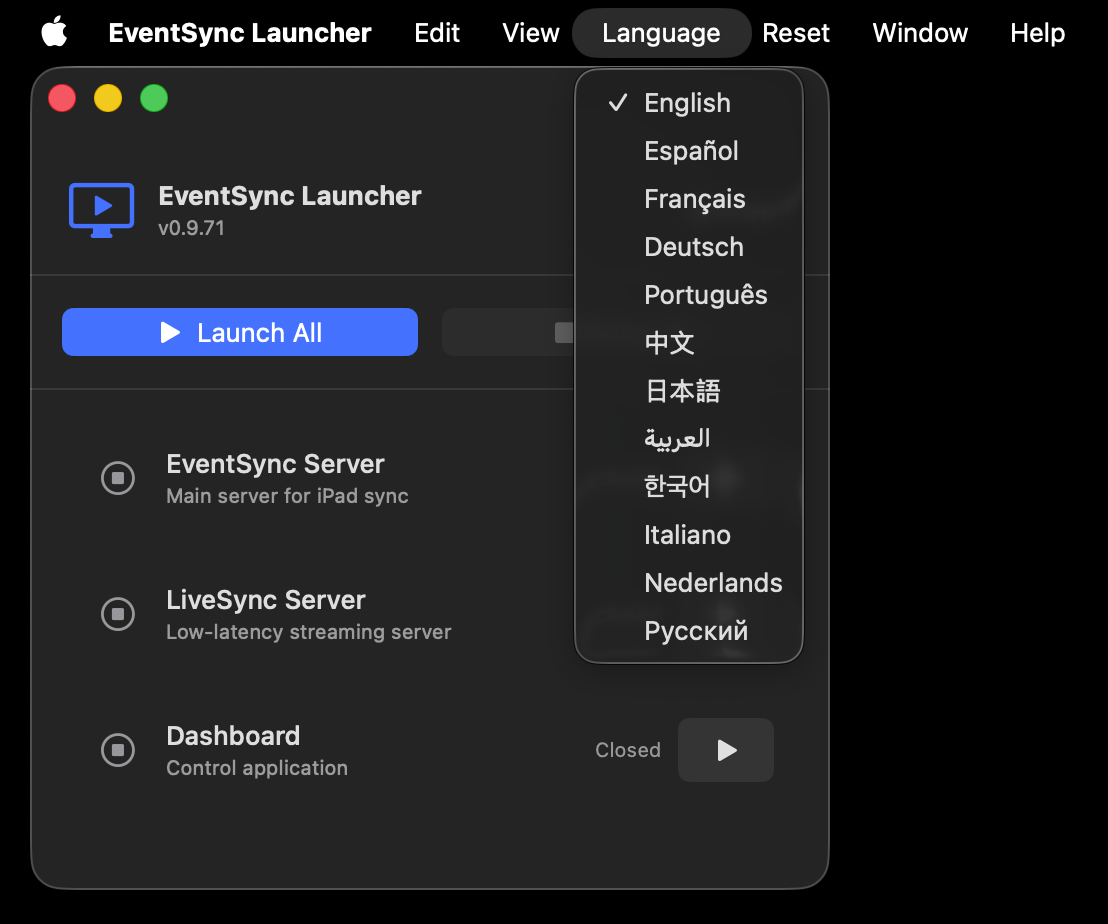Maximize the window with green button
The image size is (1108, 924).
coord(154,98)
